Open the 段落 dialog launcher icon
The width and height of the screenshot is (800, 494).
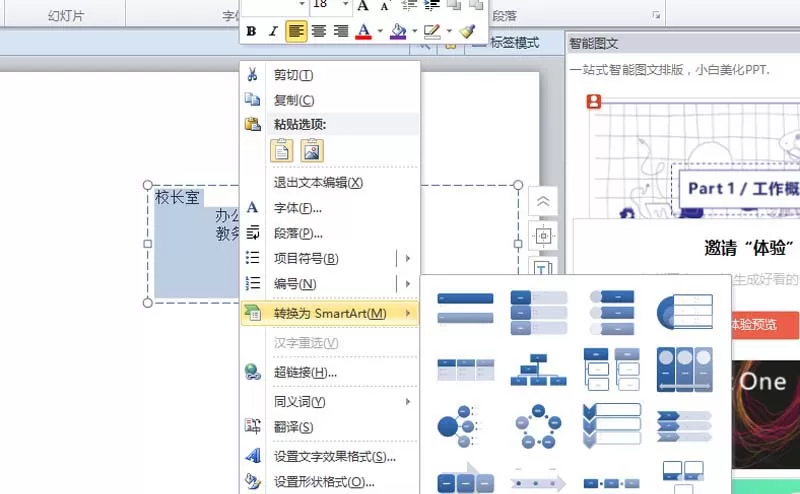tap(656, 16)
